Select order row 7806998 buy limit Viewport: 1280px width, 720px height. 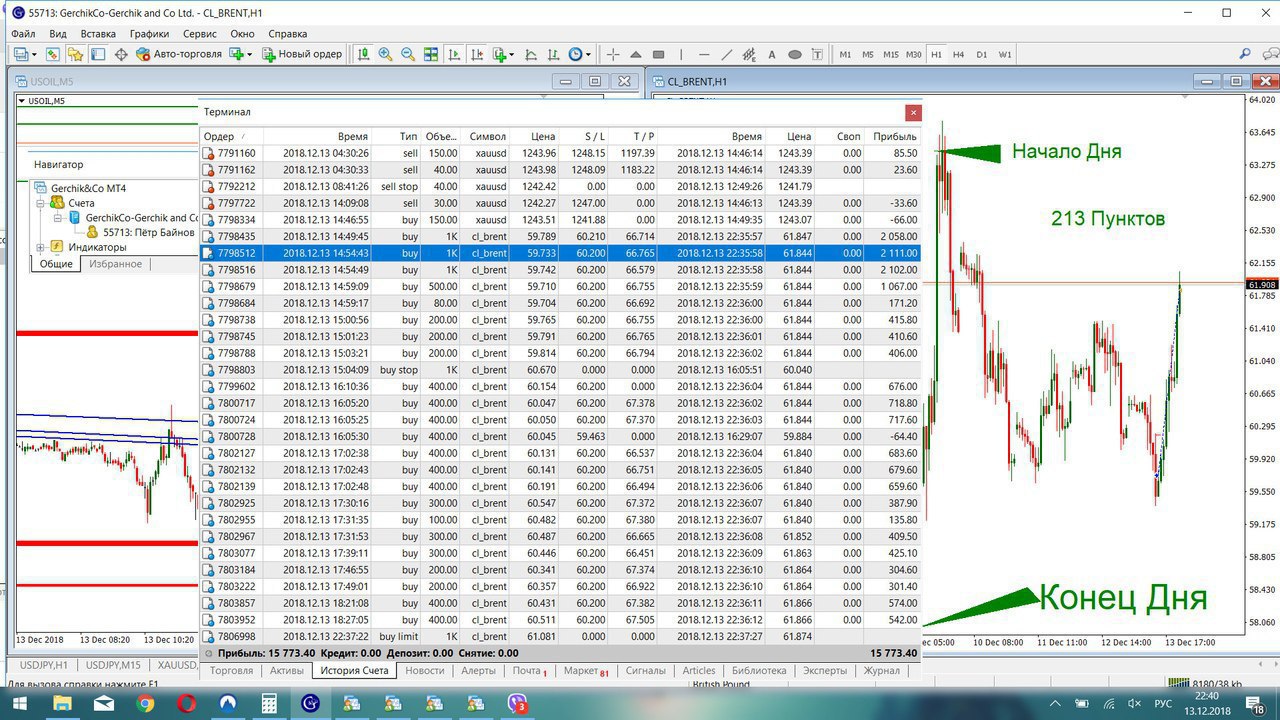coord(560,636)
